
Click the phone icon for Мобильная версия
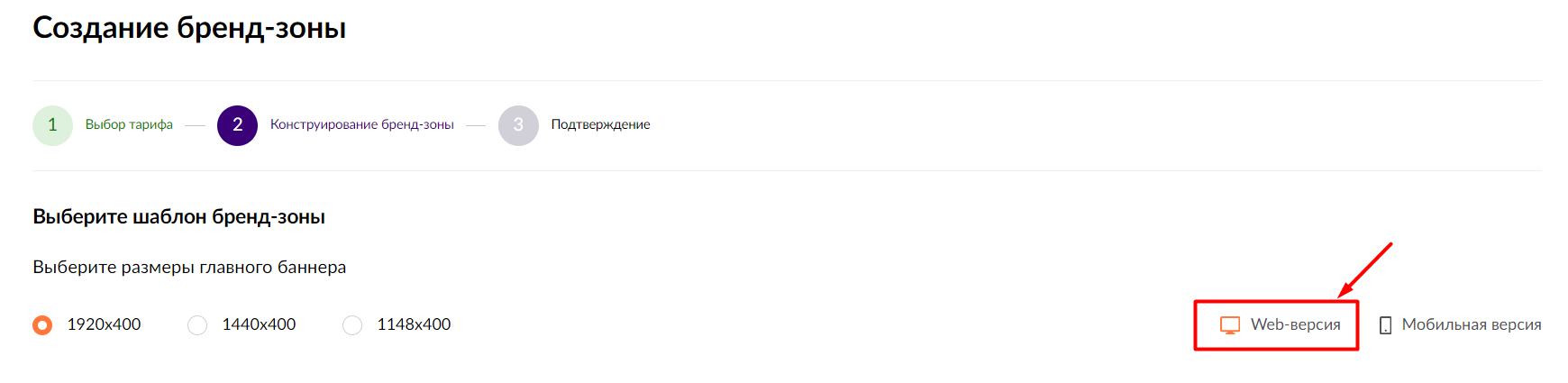[x=1385, y=325]
